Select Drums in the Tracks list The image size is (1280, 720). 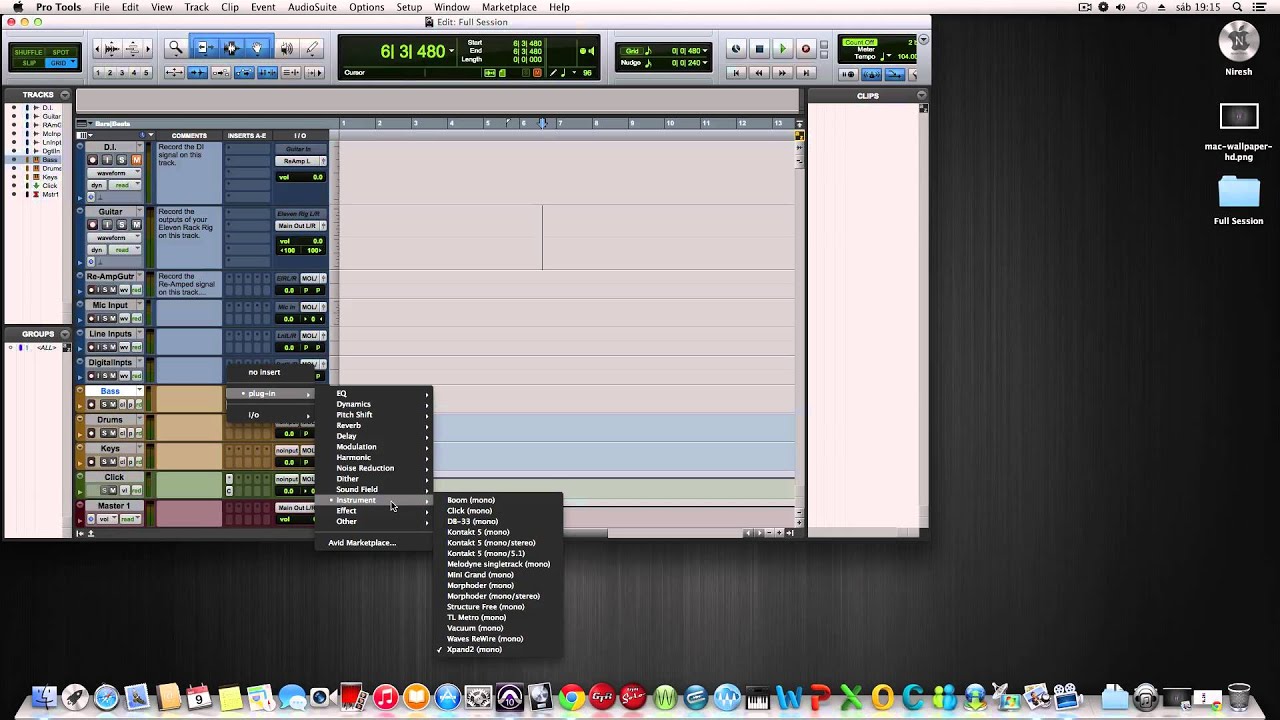[x=50, y=169]
